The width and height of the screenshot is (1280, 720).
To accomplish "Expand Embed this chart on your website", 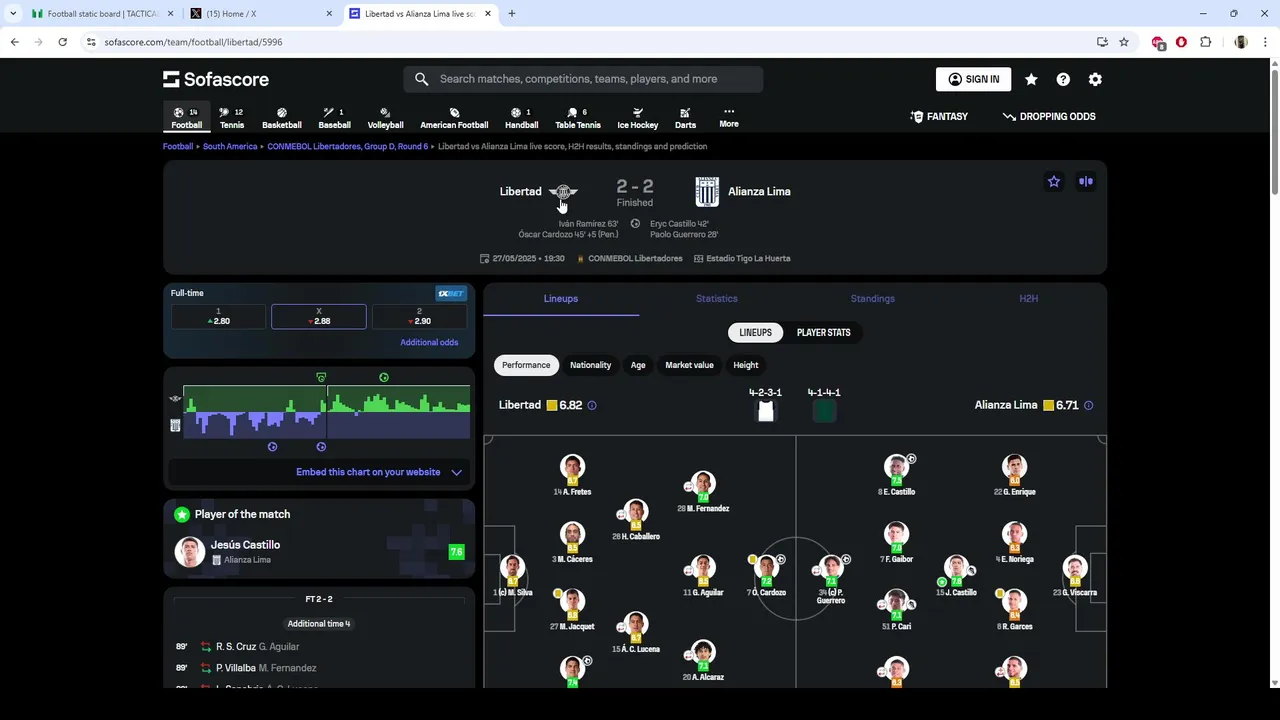I will (379, 472).
